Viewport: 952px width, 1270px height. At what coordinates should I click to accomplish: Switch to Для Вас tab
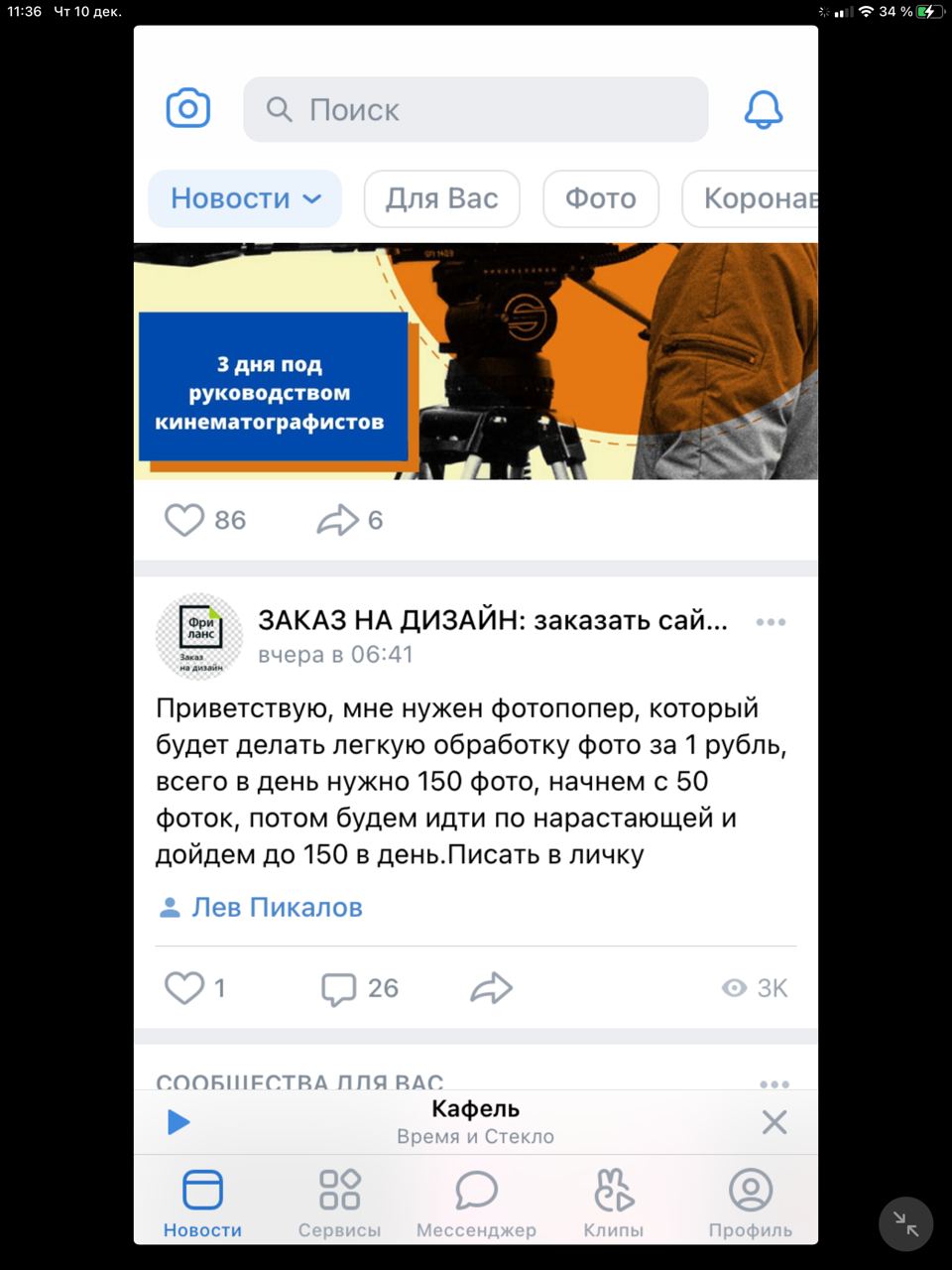(x=442, y=198)
